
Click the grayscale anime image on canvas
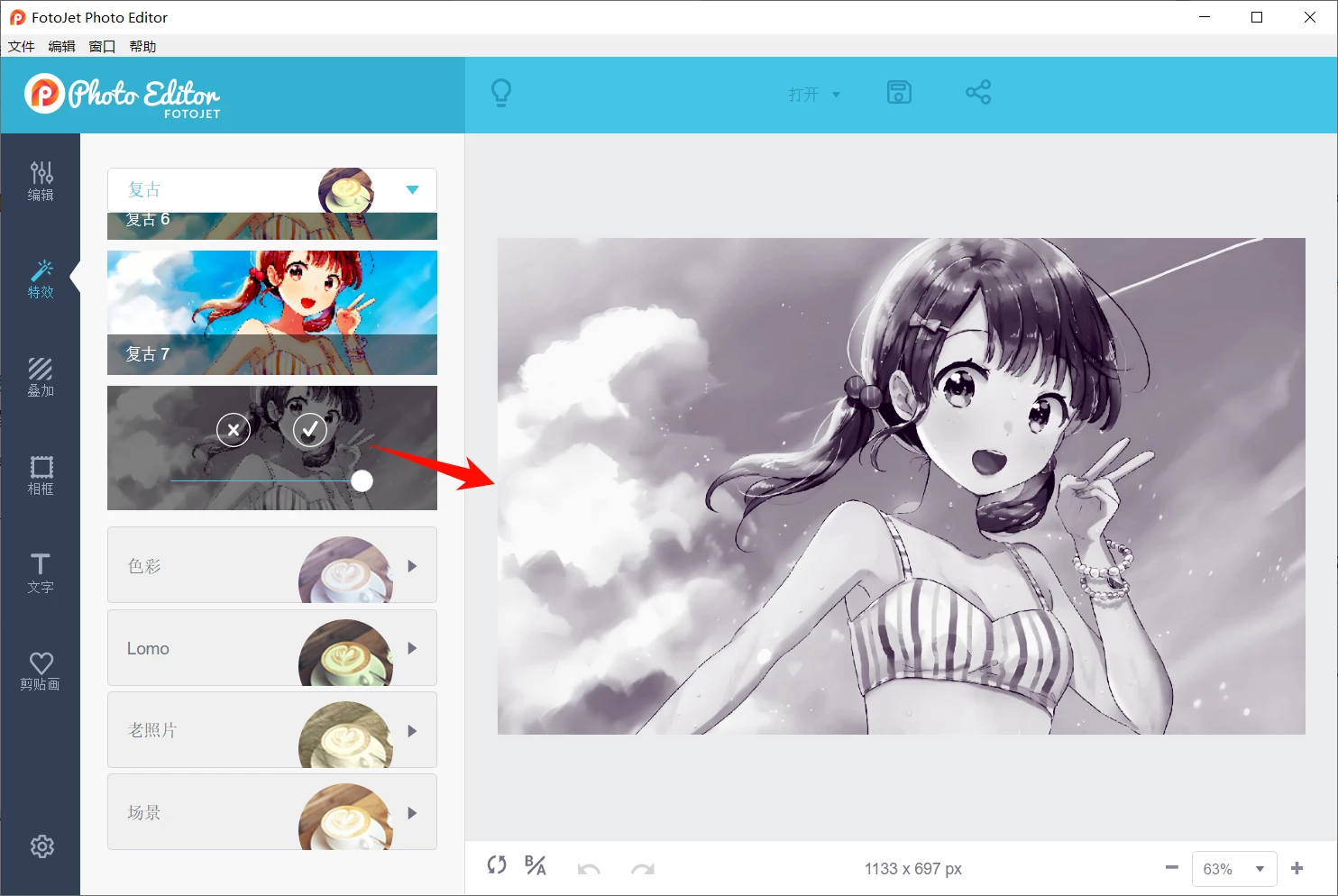click(902, 486)
